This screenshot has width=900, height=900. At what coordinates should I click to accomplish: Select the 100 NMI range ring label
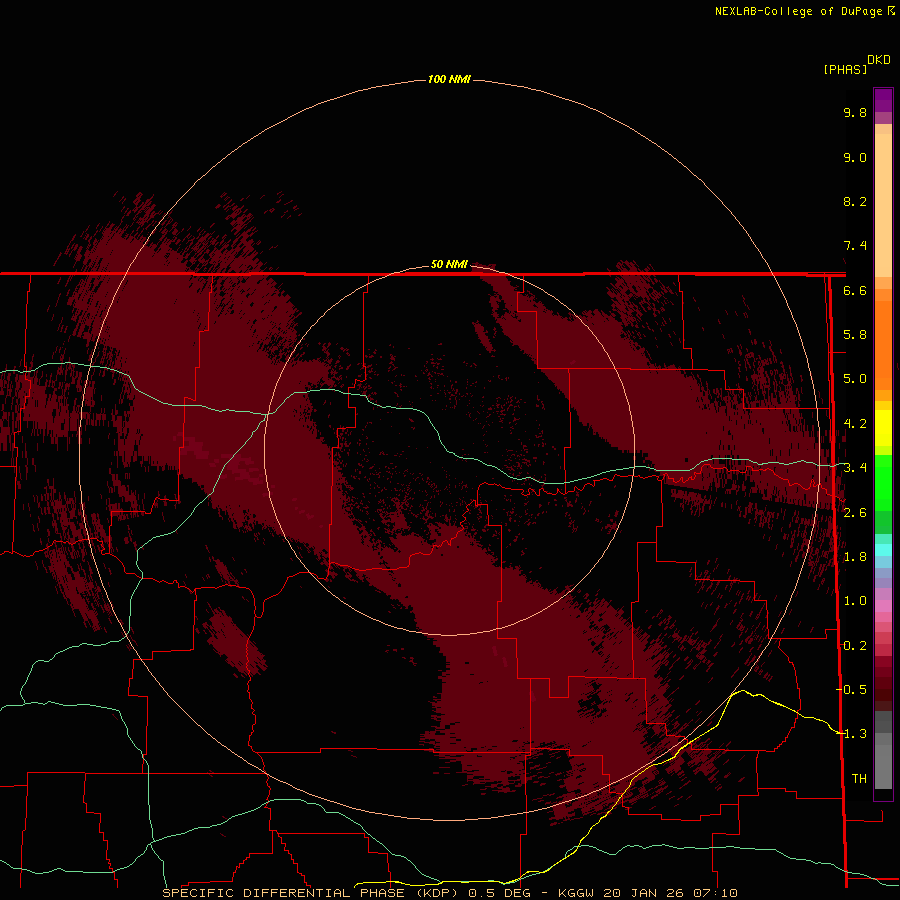pos(449,79)
